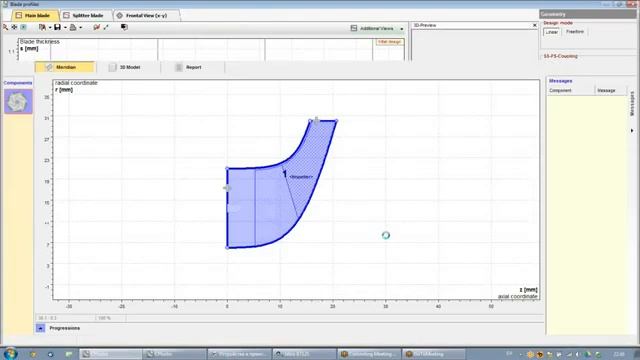
Task: Collapse Messages panel using side arrow
Action: pyautogui.click(x=632, y=131)
